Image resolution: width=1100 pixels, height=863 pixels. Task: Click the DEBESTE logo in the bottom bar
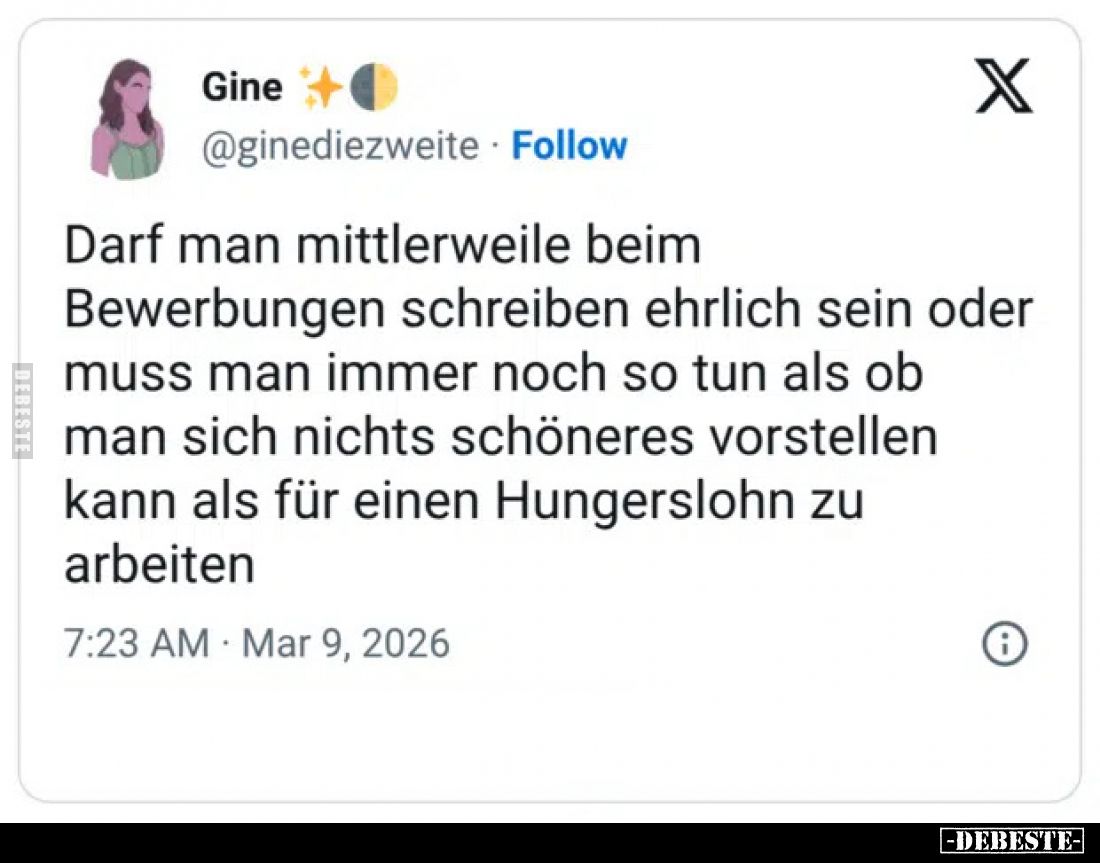(x=1012, y=841)
